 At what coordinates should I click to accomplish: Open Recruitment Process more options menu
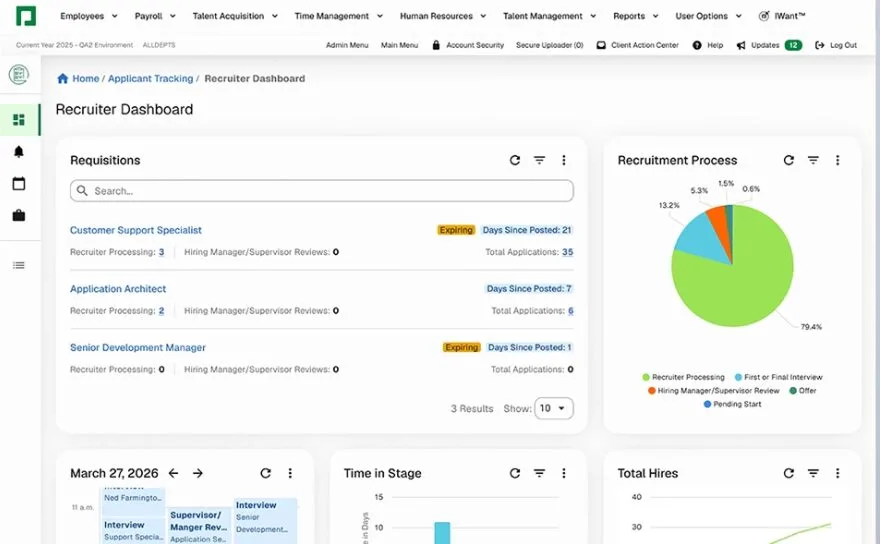click(837, 161)
